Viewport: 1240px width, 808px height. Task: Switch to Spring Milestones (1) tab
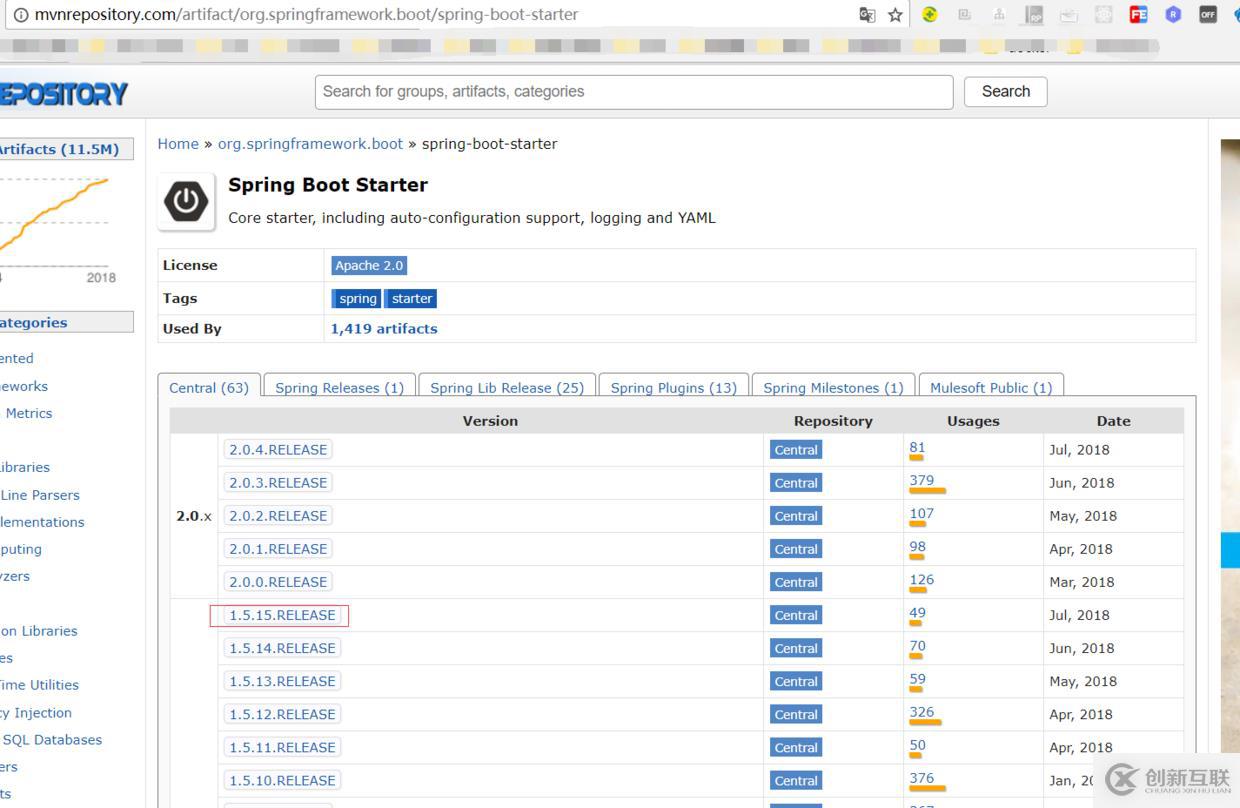833,387
